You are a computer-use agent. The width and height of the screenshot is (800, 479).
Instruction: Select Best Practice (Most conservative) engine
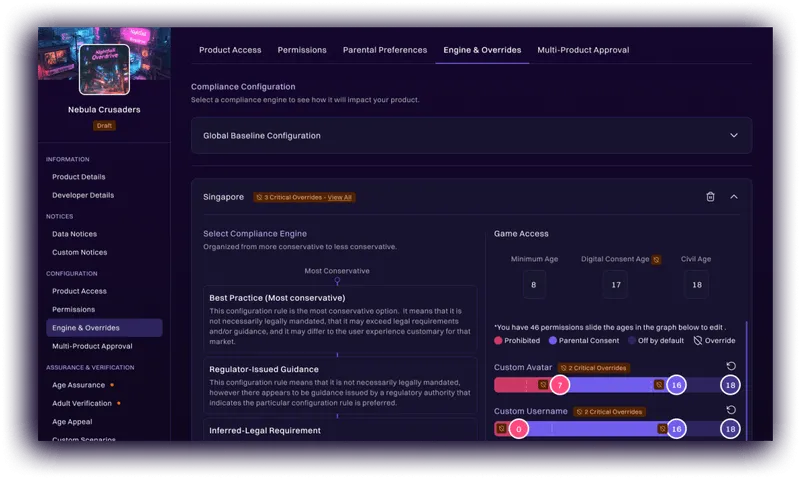point(340,319)
